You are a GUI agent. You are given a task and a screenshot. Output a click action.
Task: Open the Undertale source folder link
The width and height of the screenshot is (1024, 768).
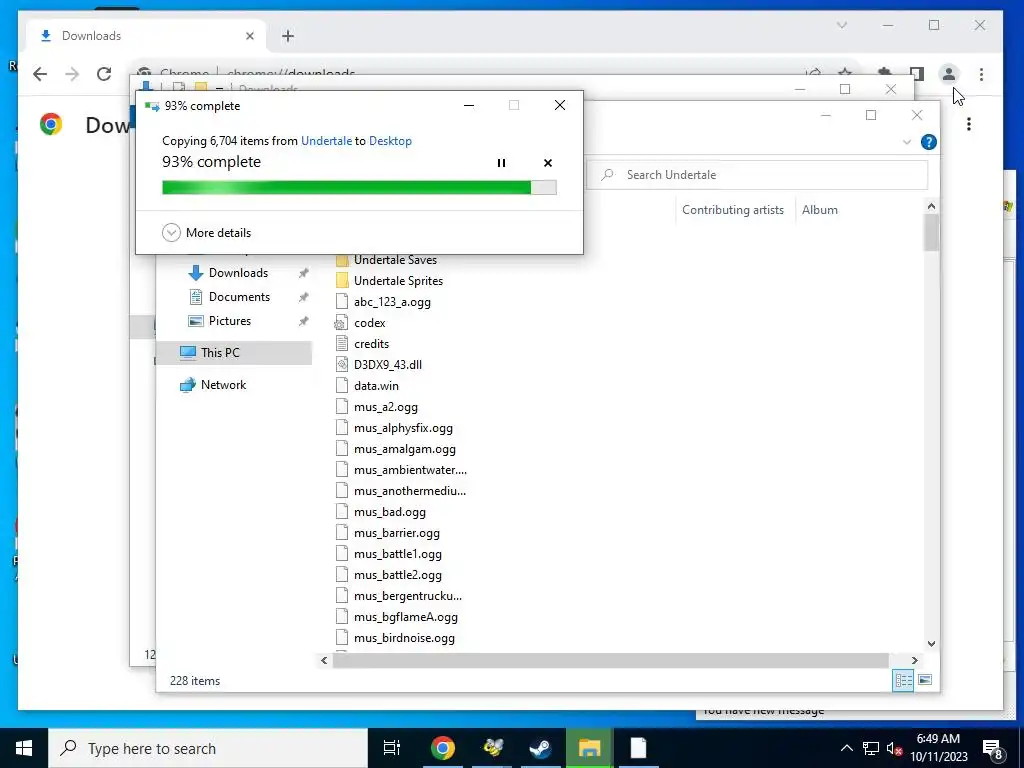tap(326, 140)
